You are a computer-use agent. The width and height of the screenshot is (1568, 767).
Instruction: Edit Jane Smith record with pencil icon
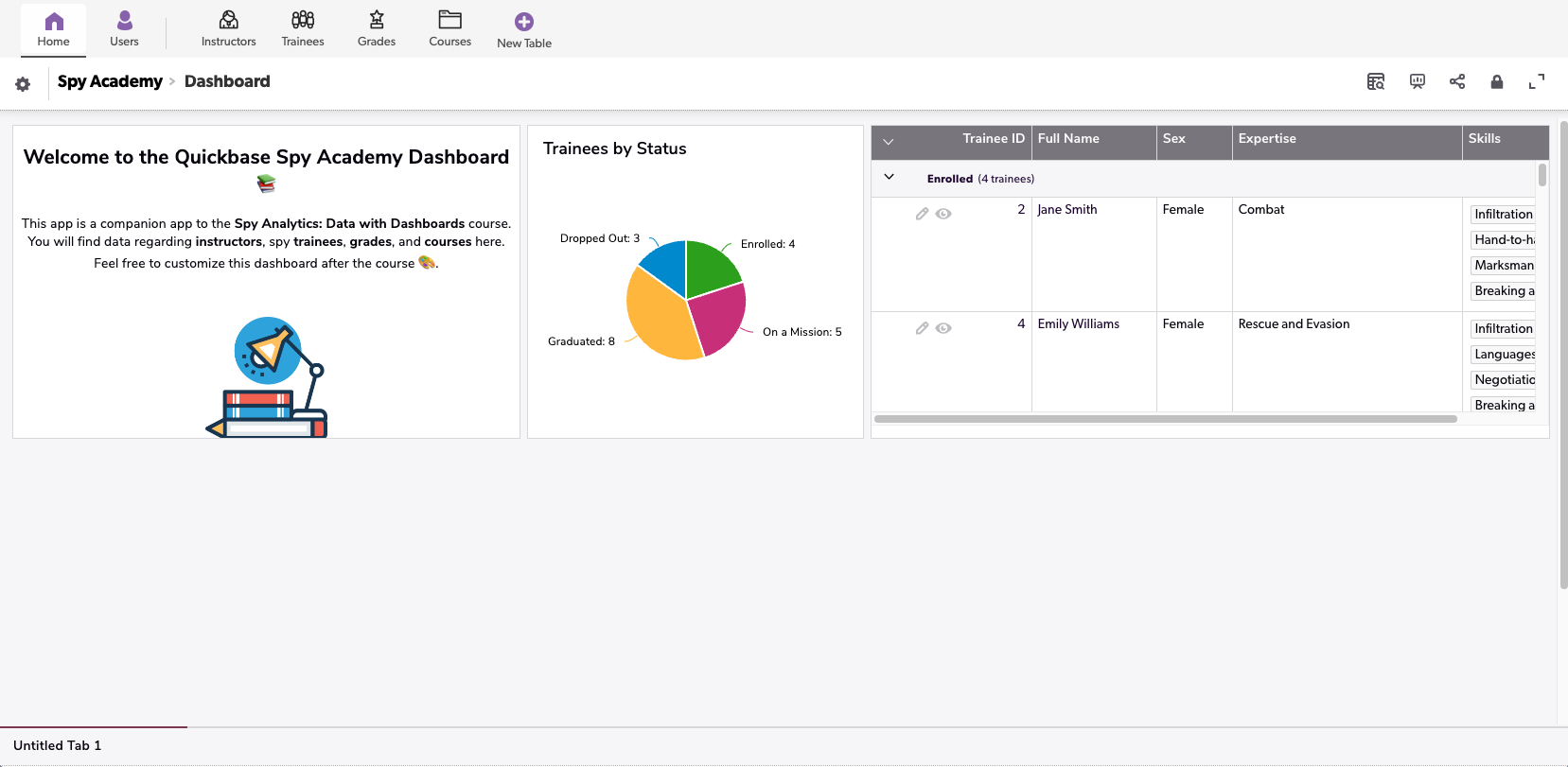[922, 214]
